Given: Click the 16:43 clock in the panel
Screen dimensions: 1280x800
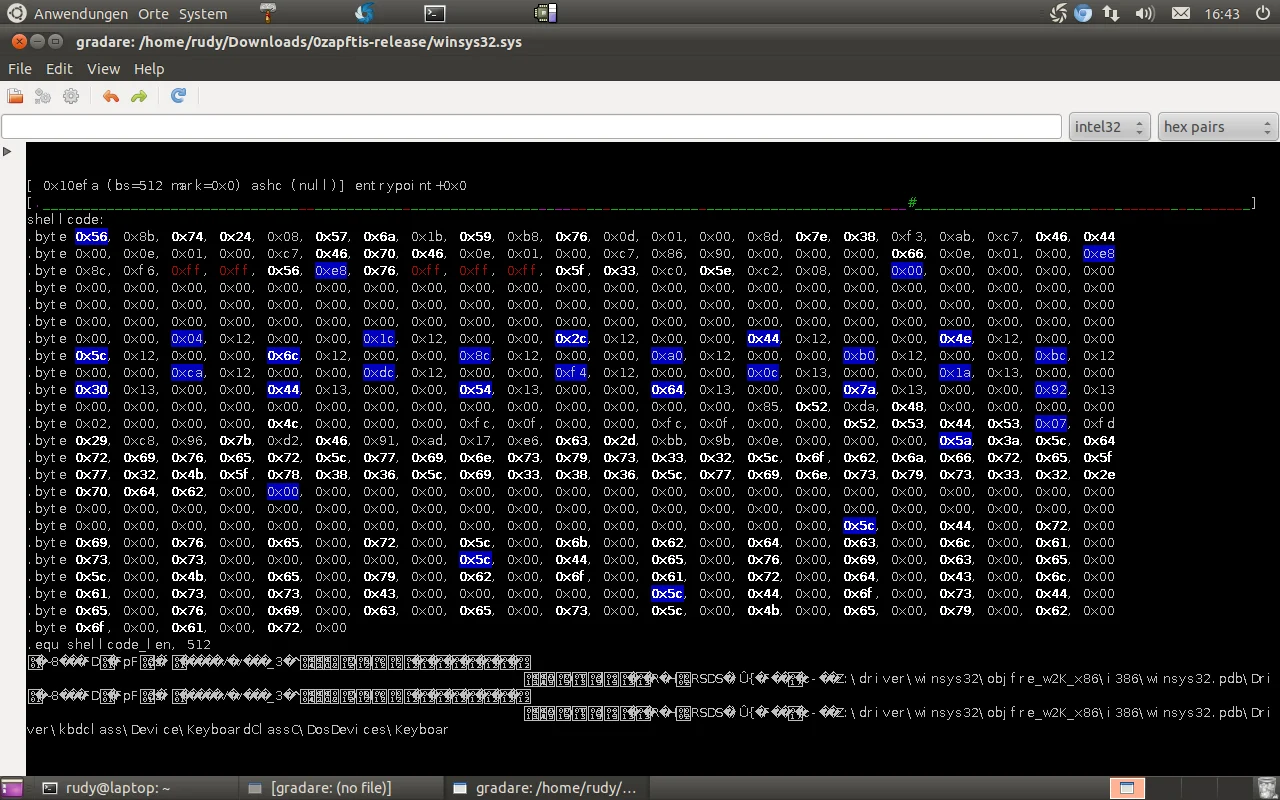Looking at the screenshot, I should tap(1222, 14).
